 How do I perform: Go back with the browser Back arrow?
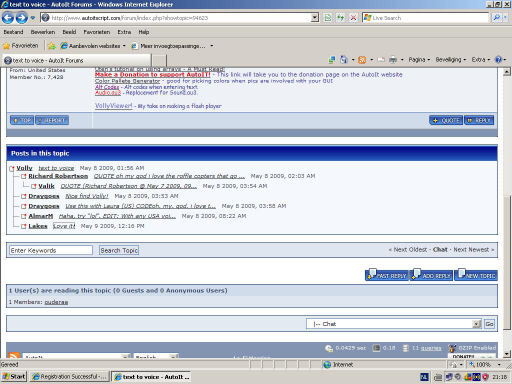coord(8,18)
